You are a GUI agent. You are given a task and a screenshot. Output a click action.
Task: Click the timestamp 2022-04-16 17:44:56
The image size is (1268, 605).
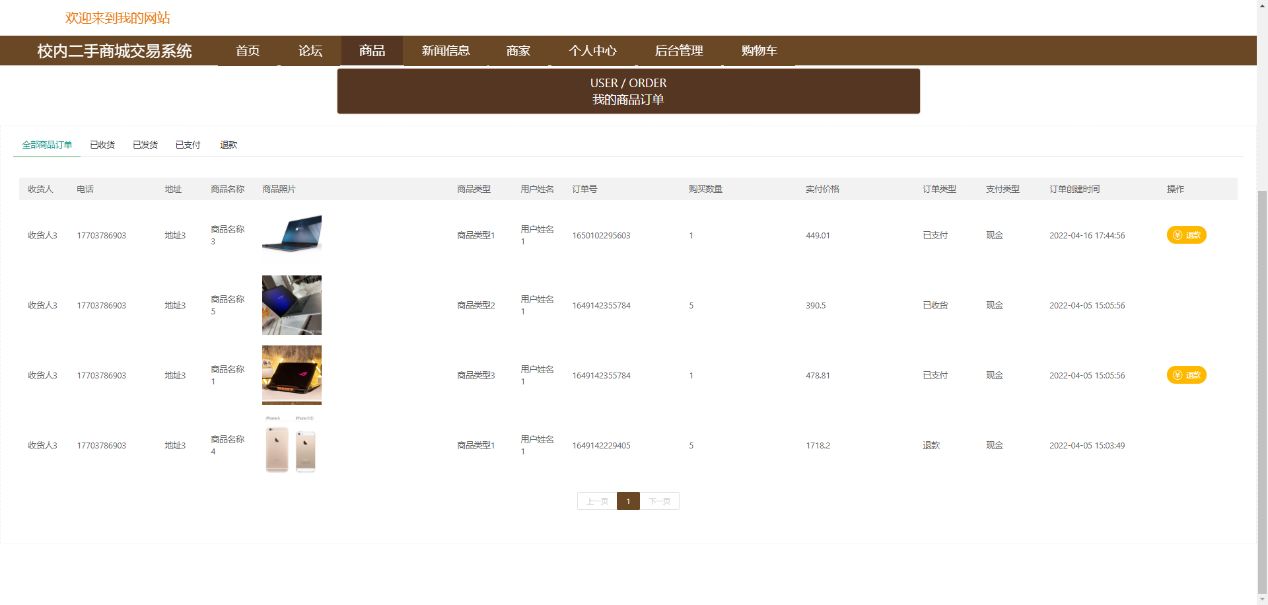point(1087,236)
